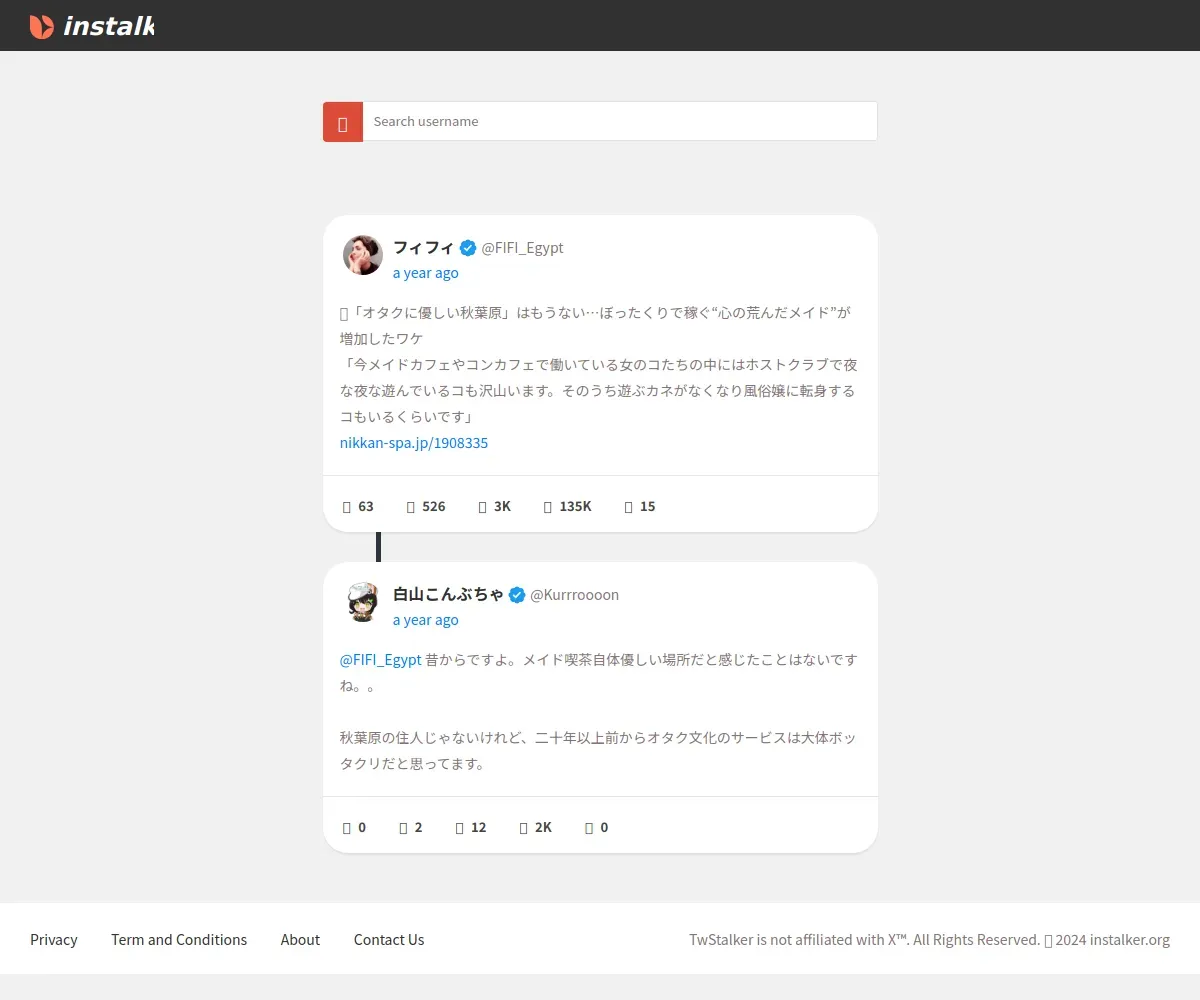Open Term and Conditions footer link
The image size is (1200, 1000).
coord(179,940)
